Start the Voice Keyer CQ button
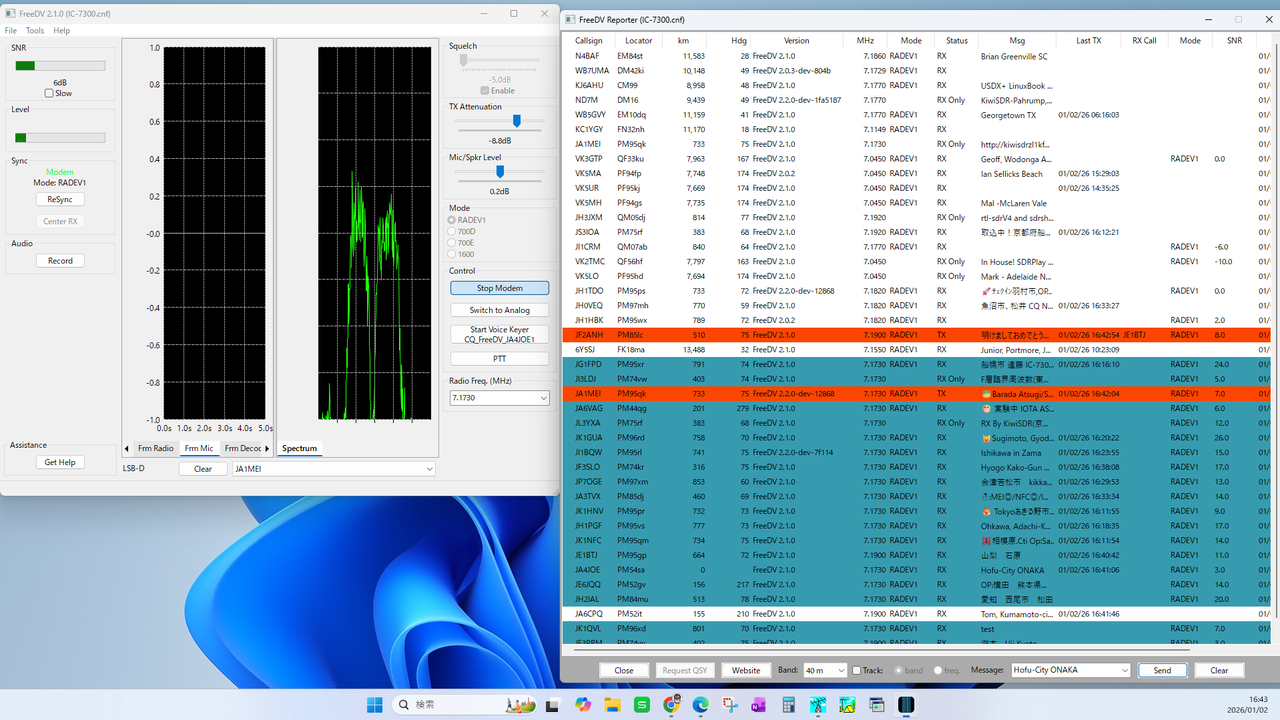1280x720 pixels. [500, 334]
